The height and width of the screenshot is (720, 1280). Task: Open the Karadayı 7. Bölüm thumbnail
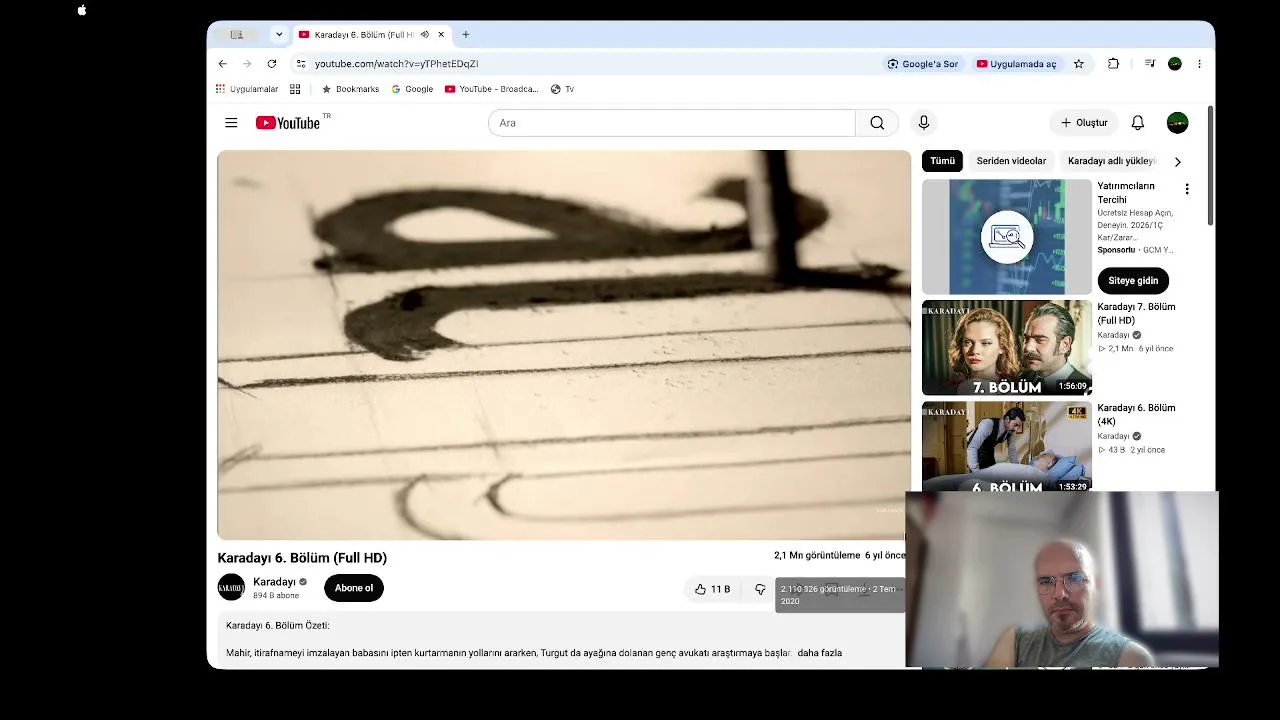pyautogui.click(x=1007, y=348)
